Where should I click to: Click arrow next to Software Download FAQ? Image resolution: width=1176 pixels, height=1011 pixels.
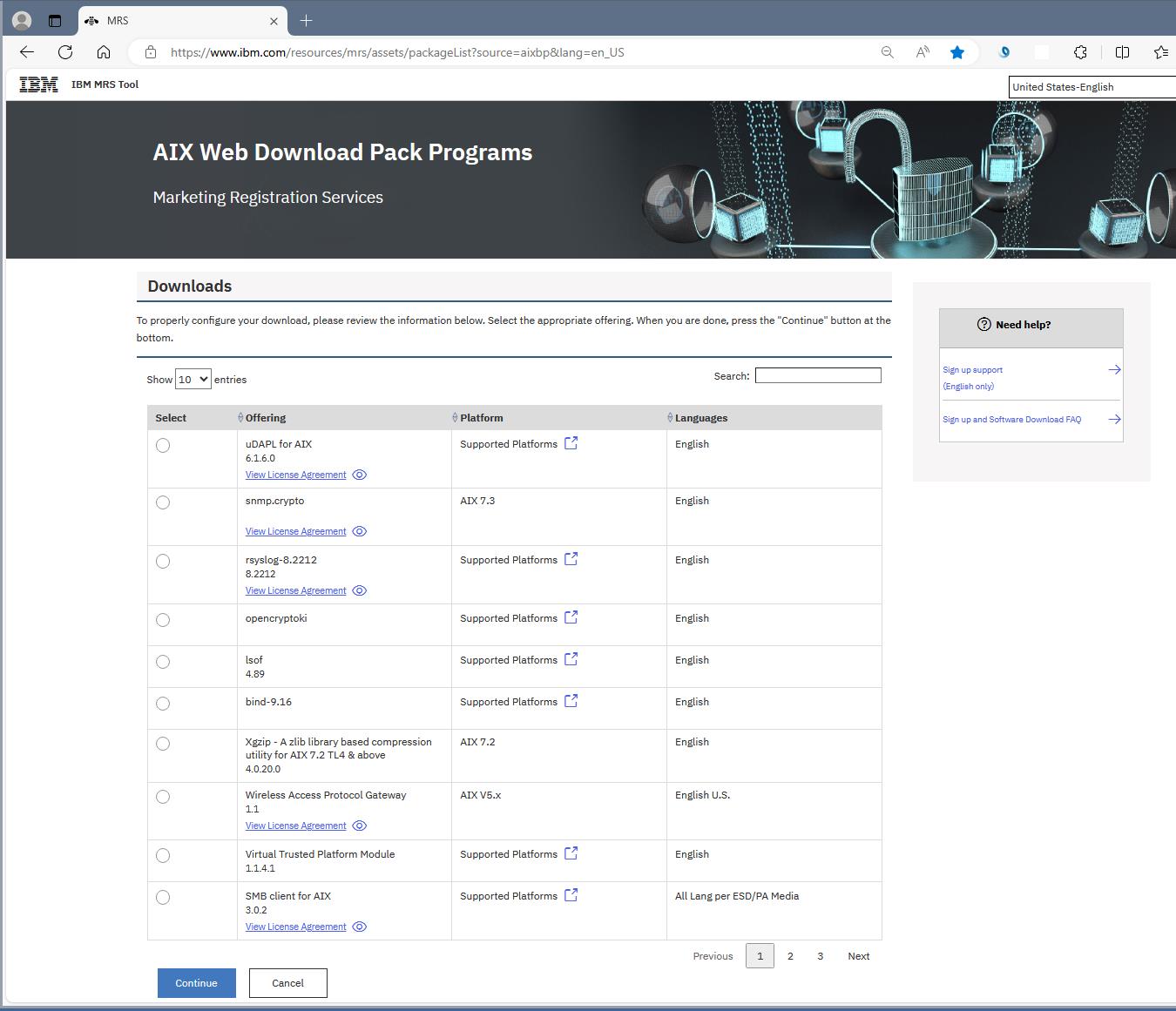tap(1114, 420)
